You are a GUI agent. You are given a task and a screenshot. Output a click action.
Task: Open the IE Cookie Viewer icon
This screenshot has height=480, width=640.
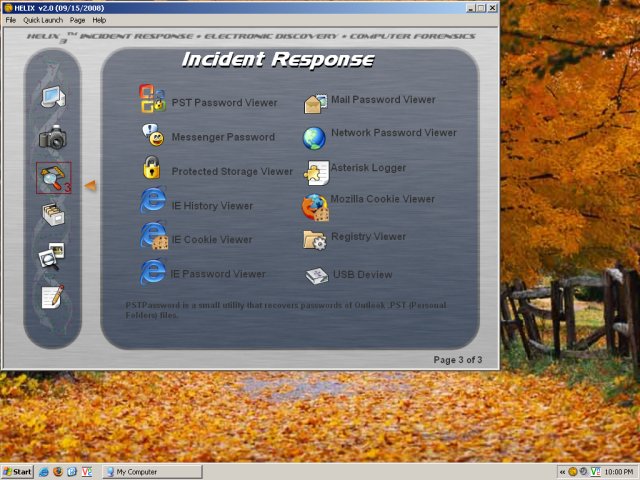coord(154,236)
